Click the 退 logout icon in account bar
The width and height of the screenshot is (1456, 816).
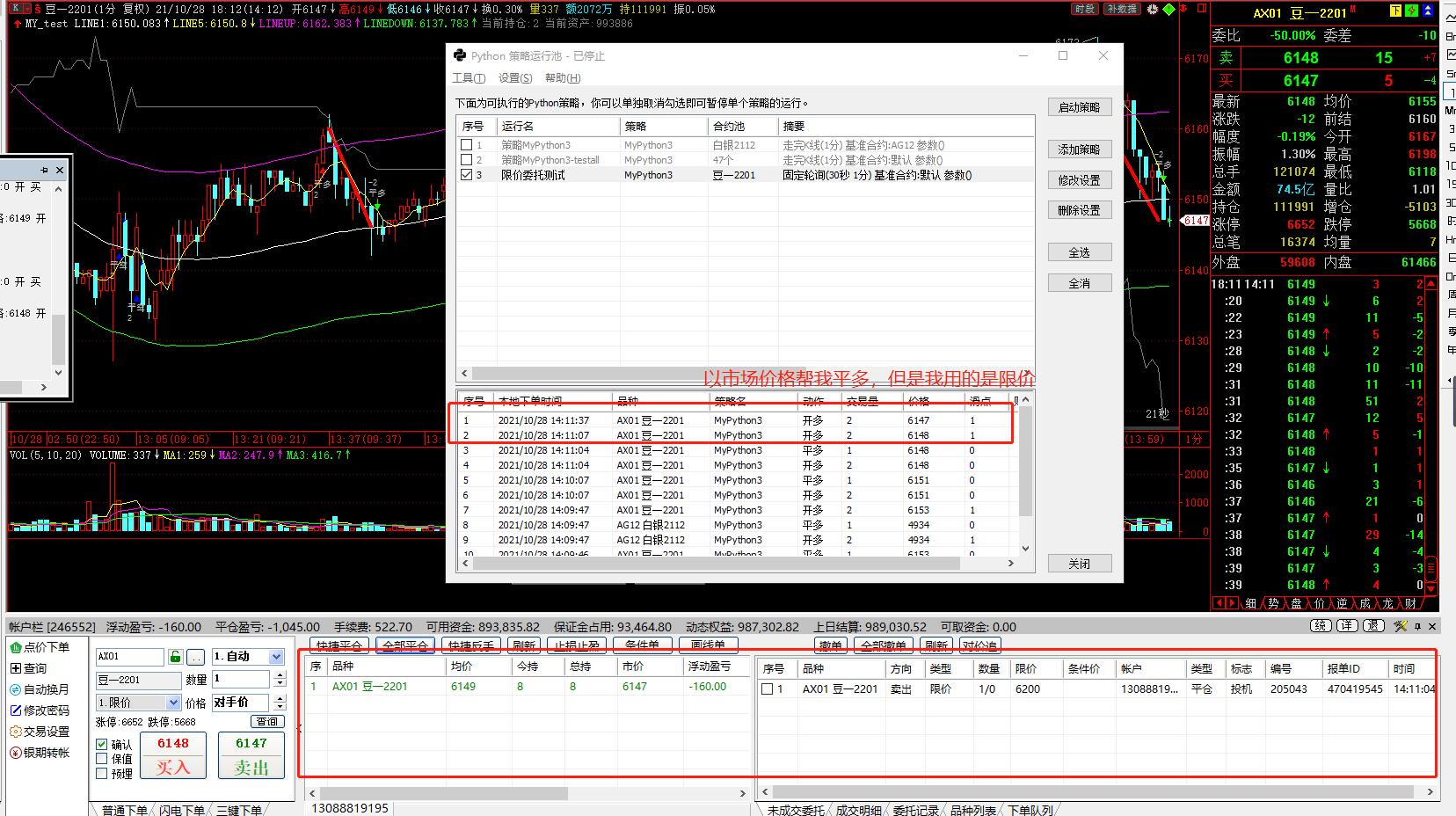[x=1373, y=626]
